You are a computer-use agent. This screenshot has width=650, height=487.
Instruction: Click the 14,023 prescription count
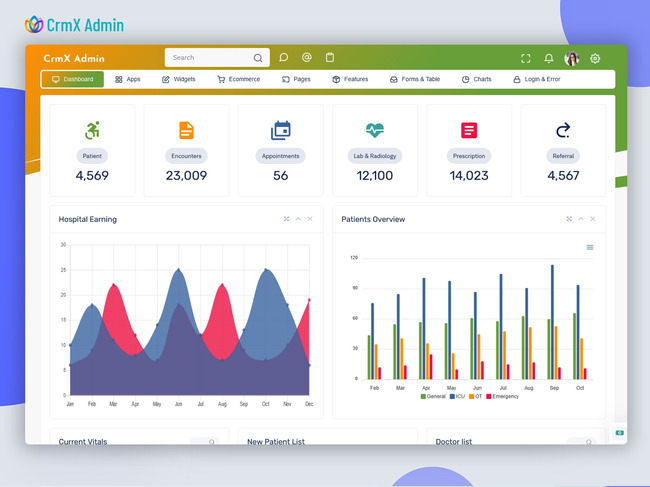tap(469, 176)
